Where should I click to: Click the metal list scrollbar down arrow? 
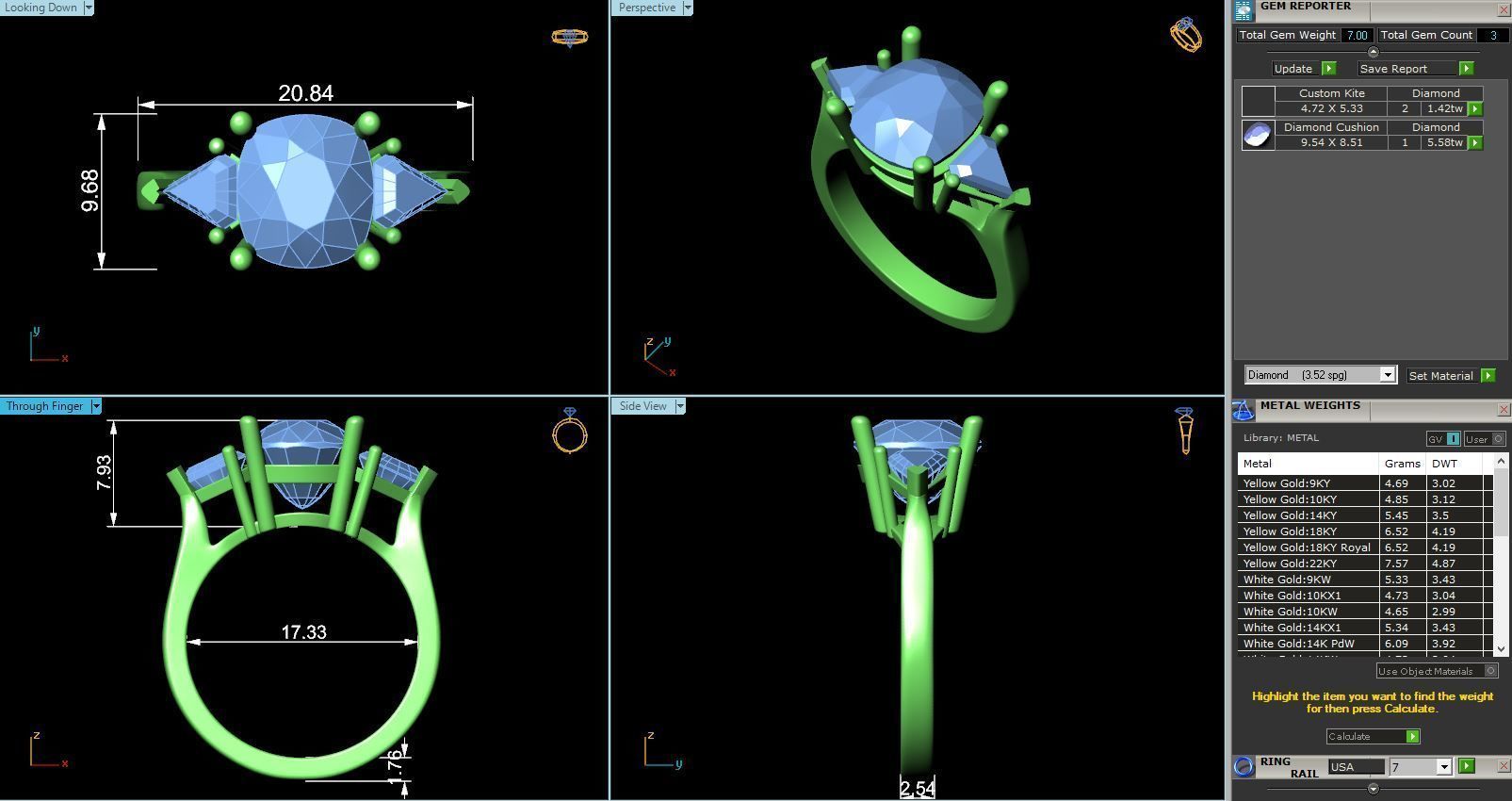tap(1501, 648)
